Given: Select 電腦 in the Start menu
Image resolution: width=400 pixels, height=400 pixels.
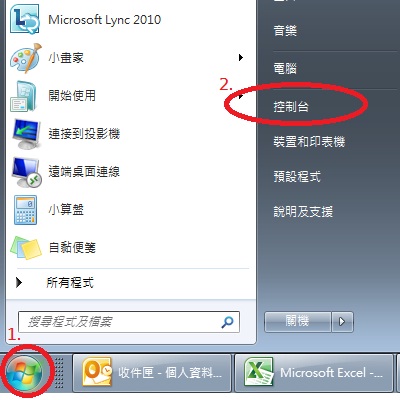Looking at the screenshot, I should point(285,69).
